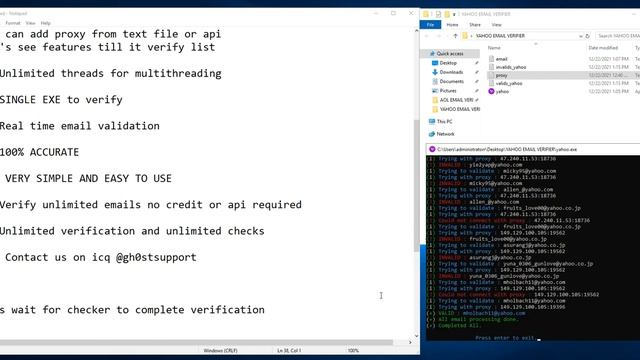Image resolution: width=640 pixels, height=360 pixels.
Task: Click the Downloads arrow icon in sidebar
Action: tap(435, 72)
